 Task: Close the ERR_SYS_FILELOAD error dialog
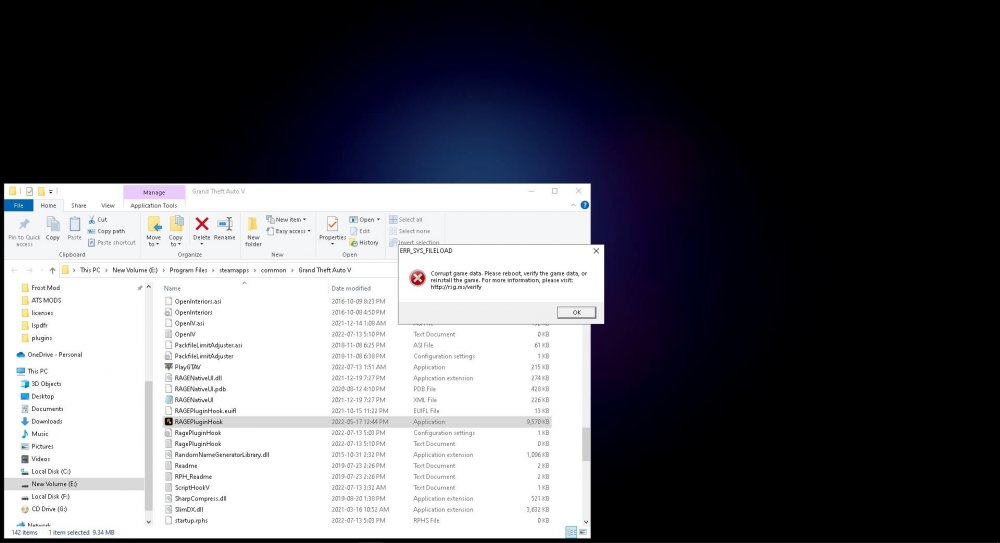tap(596, 251)
